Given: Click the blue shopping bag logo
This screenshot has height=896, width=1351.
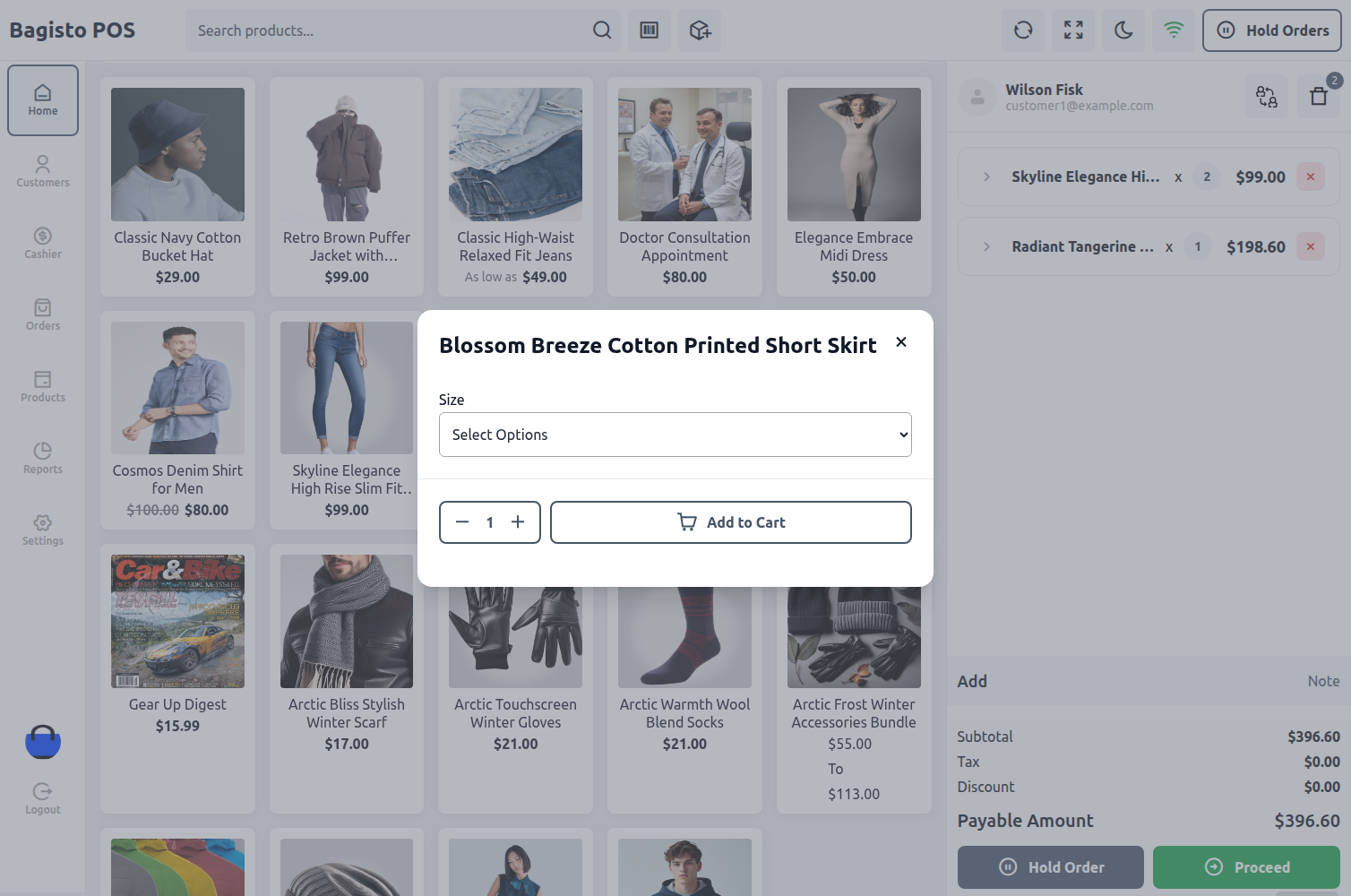Looking at the screenshot, I should point(43,742).
